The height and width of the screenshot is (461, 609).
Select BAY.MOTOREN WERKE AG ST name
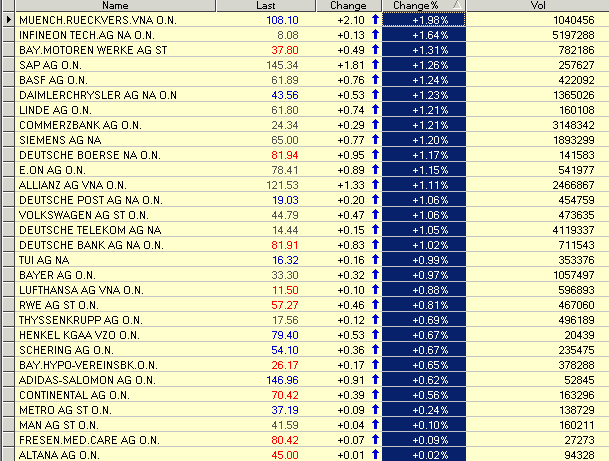click(x=93, y=50)
